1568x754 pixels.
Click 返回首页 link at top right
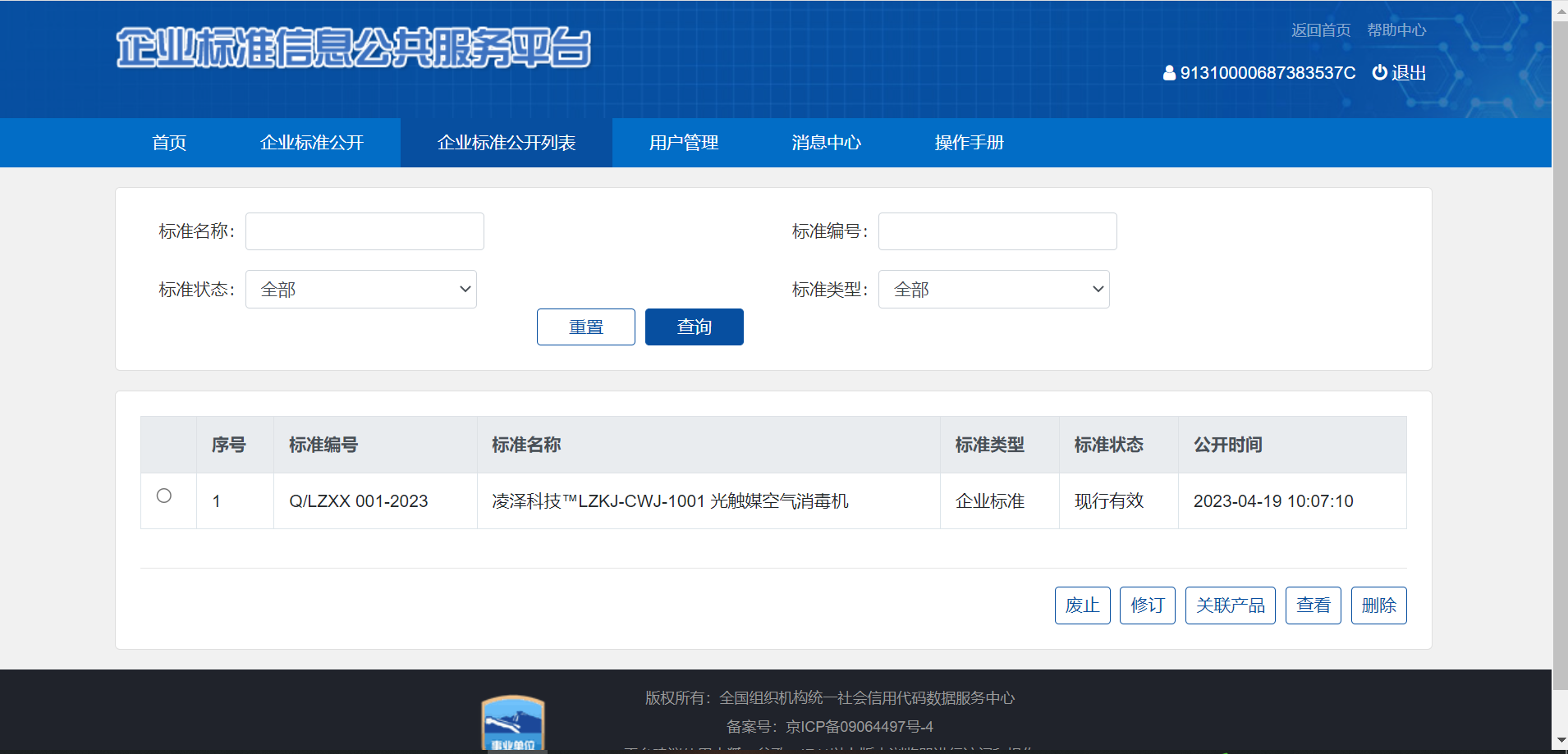pos(1319,30)
